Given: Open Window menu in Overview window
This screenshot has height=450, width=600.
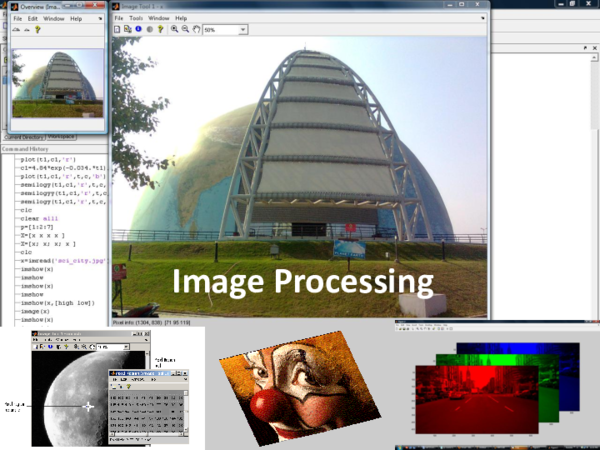Looking at the screenshot, I should coord(54,18).
